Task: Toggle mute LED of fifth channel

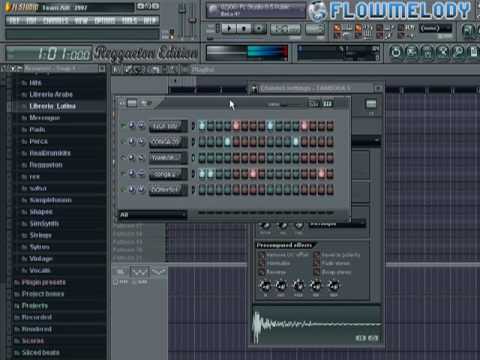Action: click(123, 190)
